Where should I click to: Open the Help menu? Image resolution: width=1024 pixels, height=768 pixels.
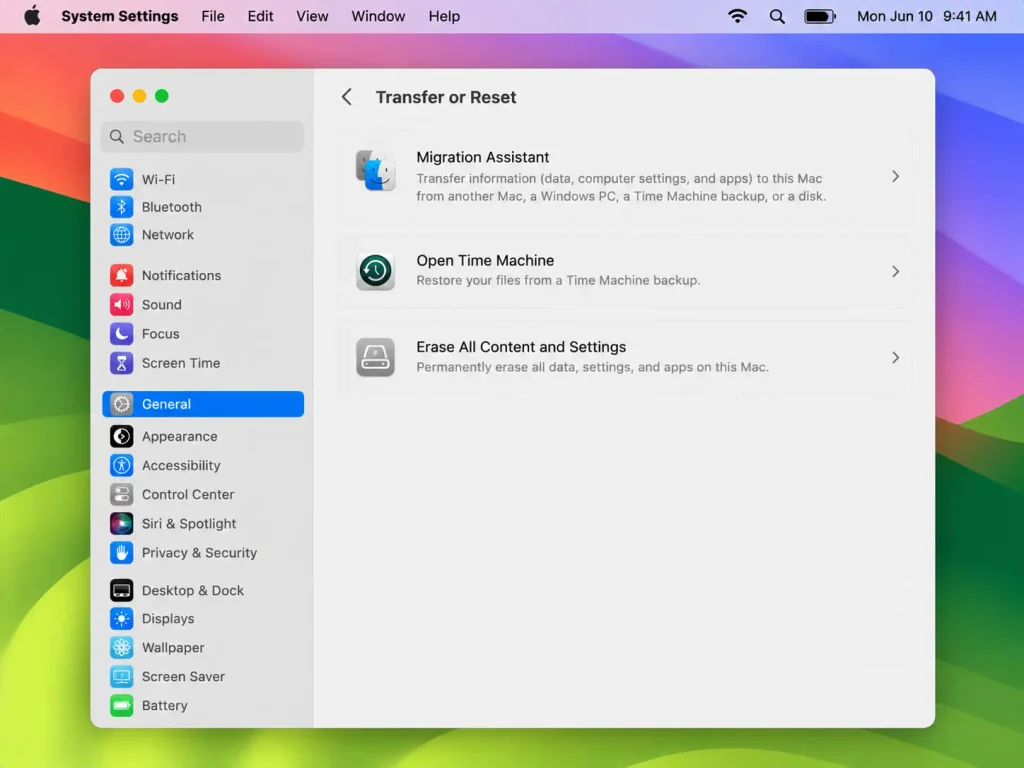click(x=444, y=16)
